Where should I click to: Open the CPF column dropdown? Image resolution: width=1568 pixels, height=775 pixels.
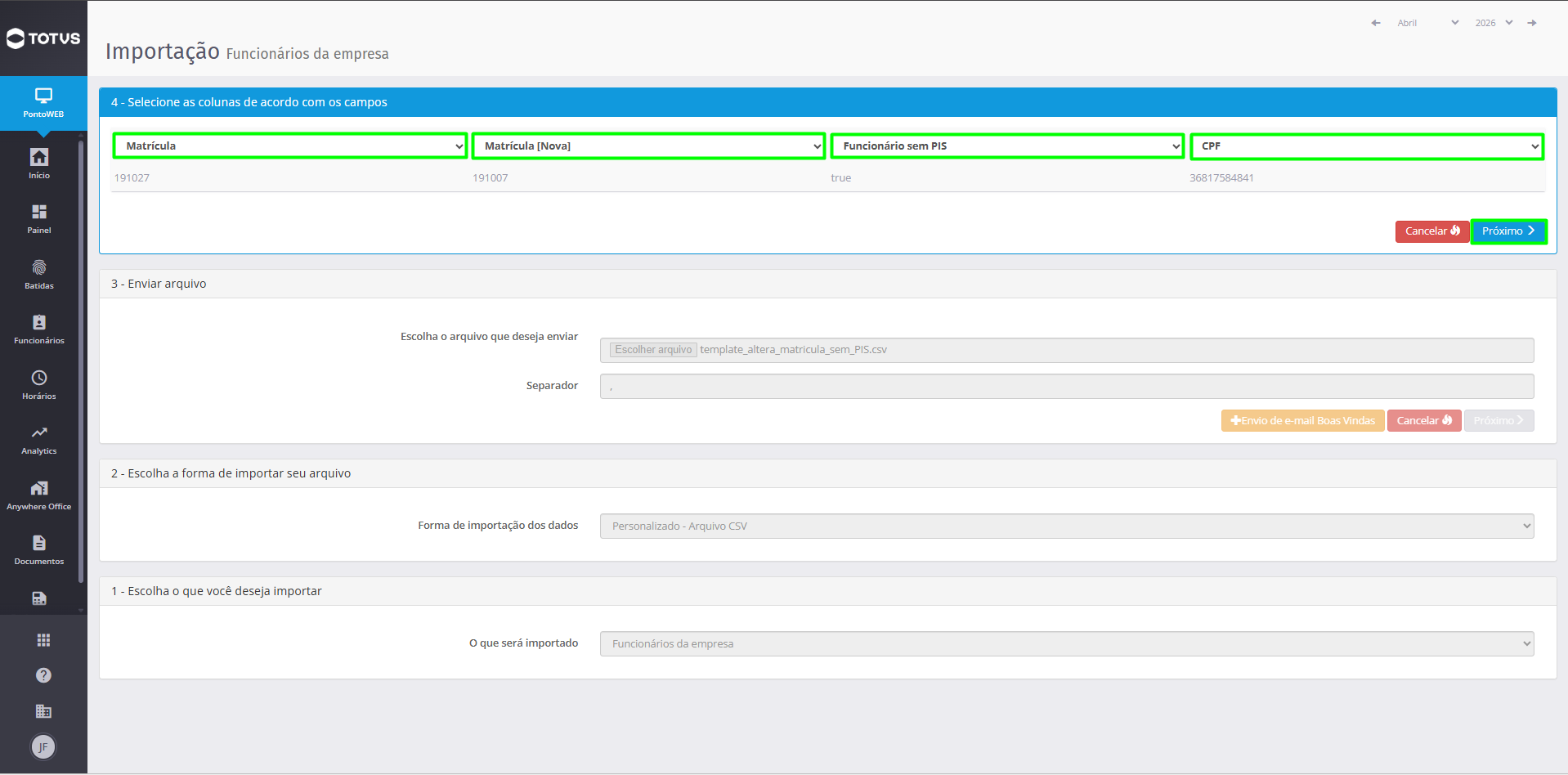coord(1367,146)
